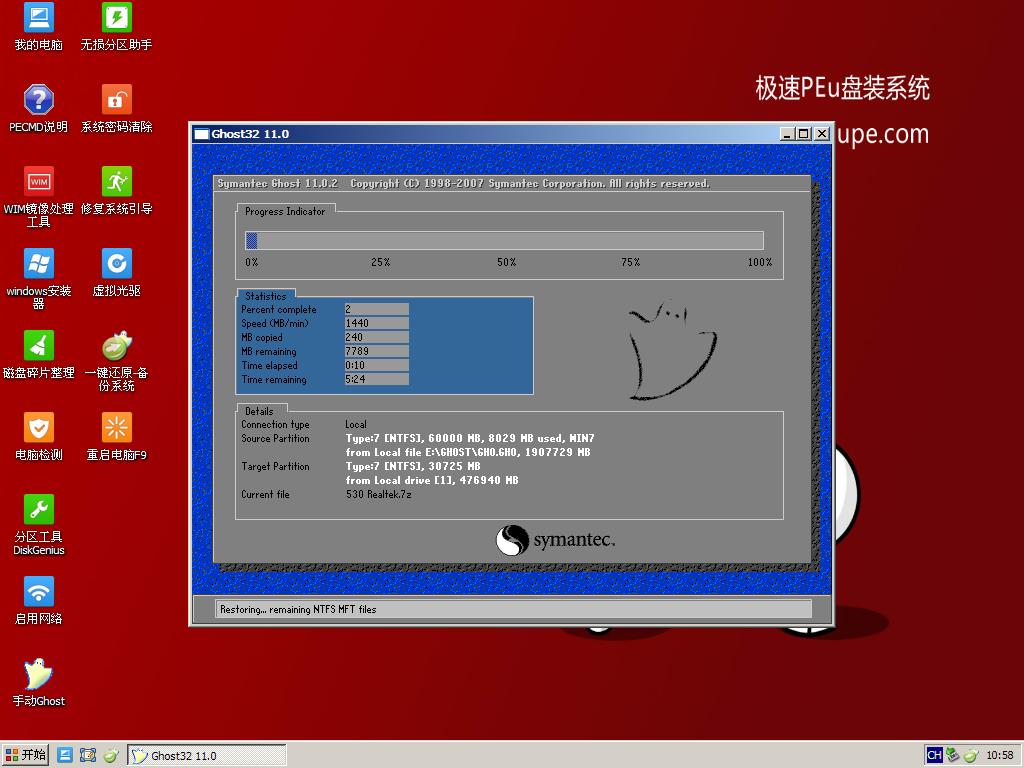Image resolution: width=1024 pixels, height=768 pixels.
Task: Click the Time elapsed value 0:10
Action: point(377,365)
